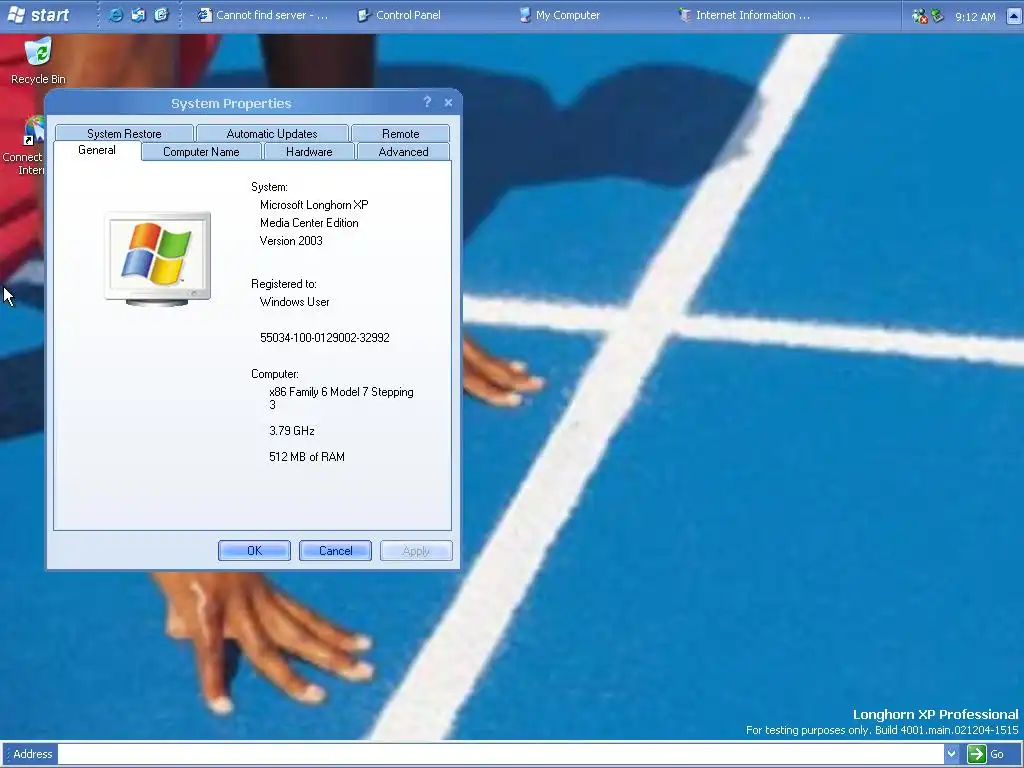Switch to the My Computer taskbar window
1024x768 pixels.
coord(560,15)
